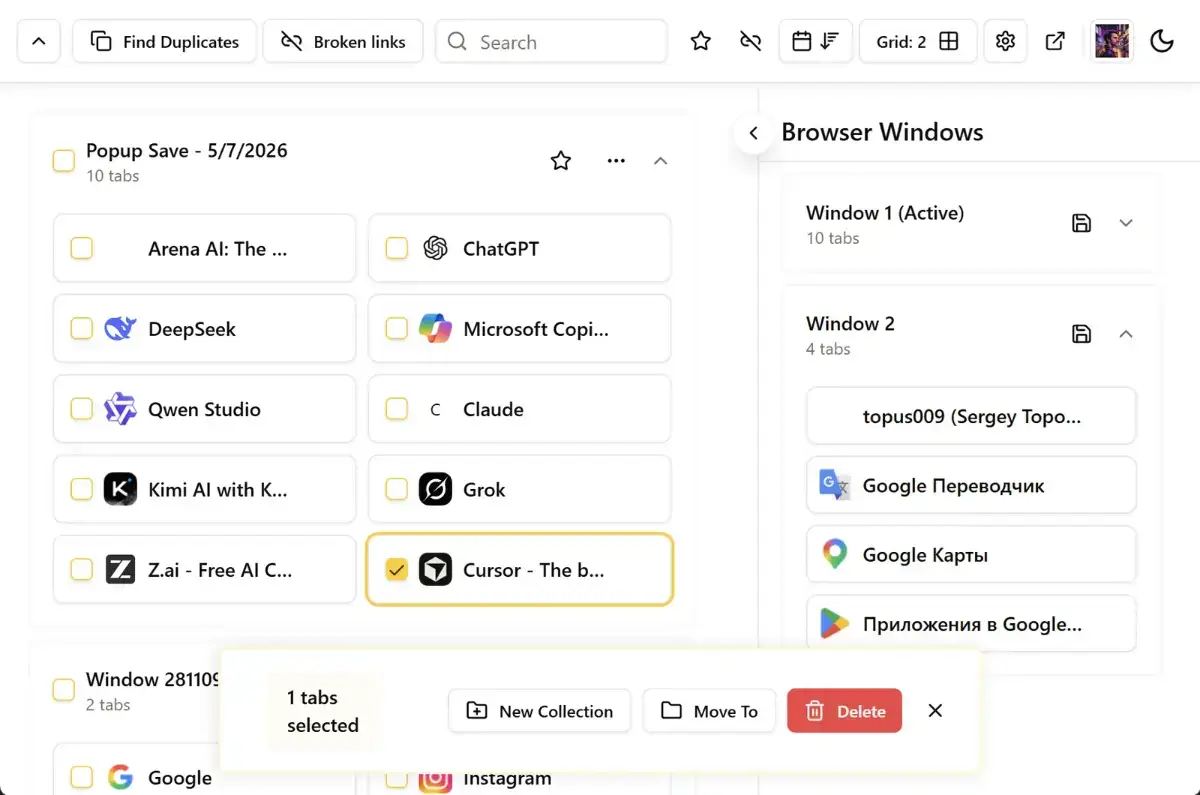Check the Arena AI tab checkbox
1200x795 pixels.
click(82, 248)
